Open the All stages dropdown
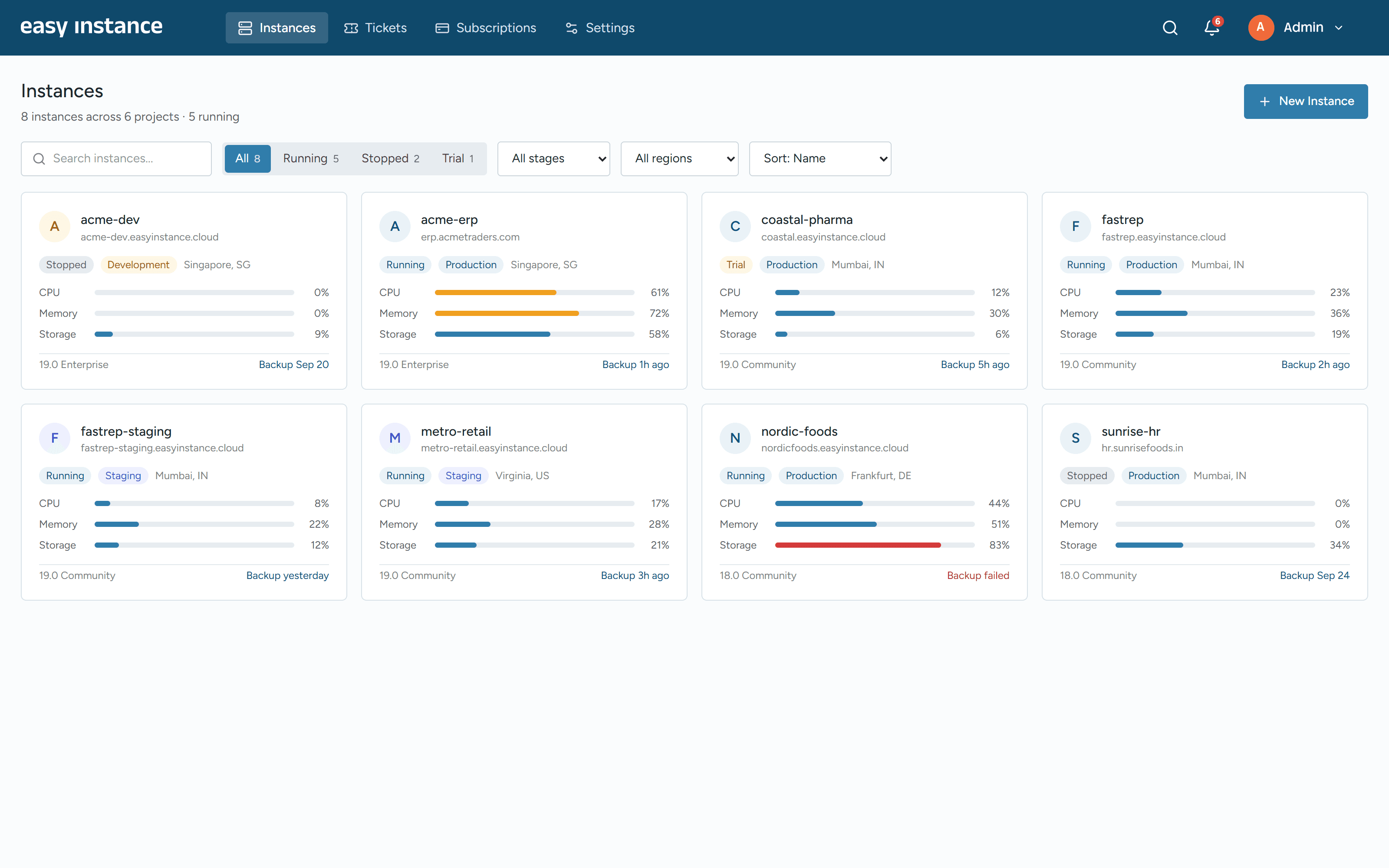The image size is (1389, 868). point(553,158)
